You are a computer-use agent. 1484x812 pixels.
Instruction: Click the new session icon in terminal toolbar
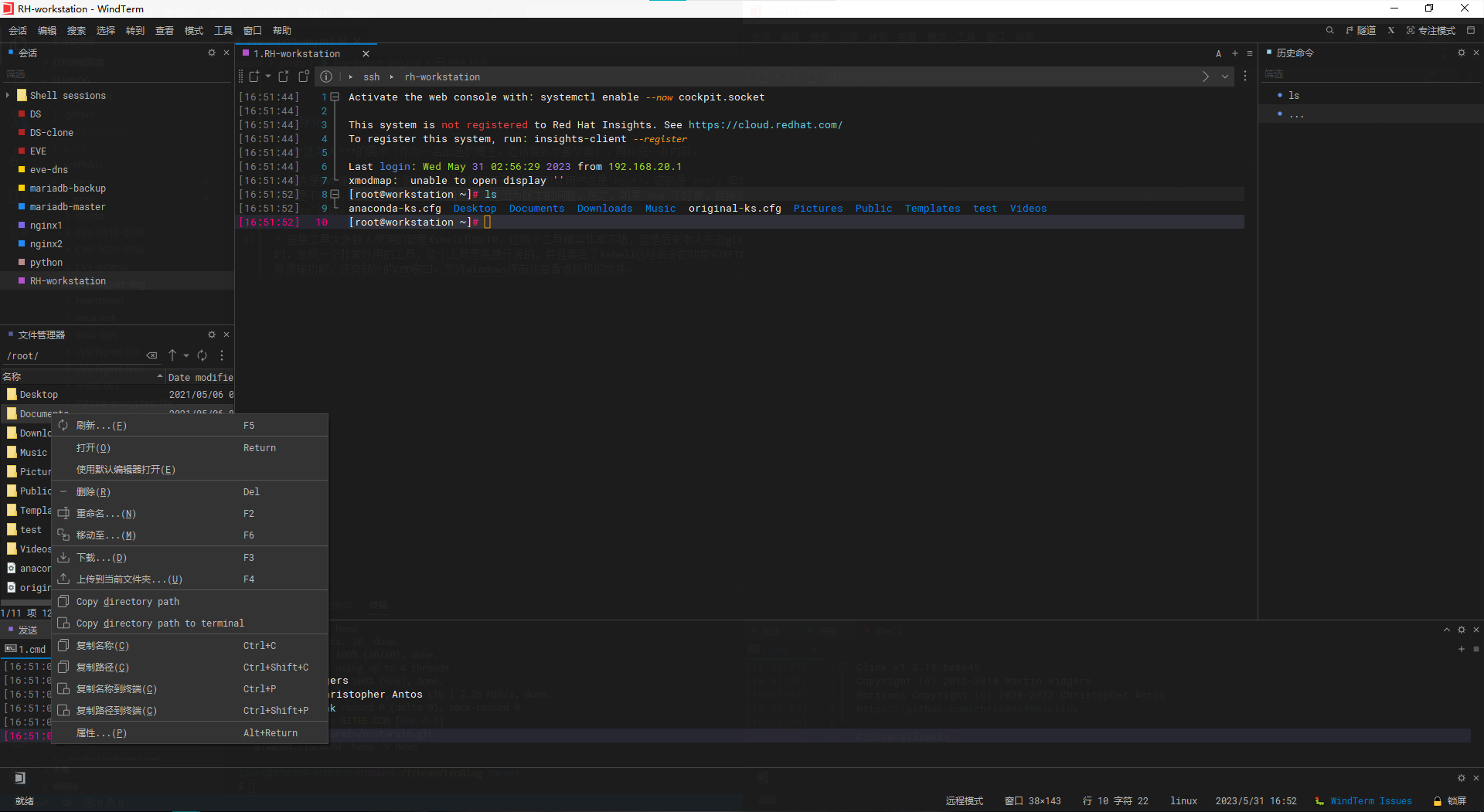pos(254,76)
